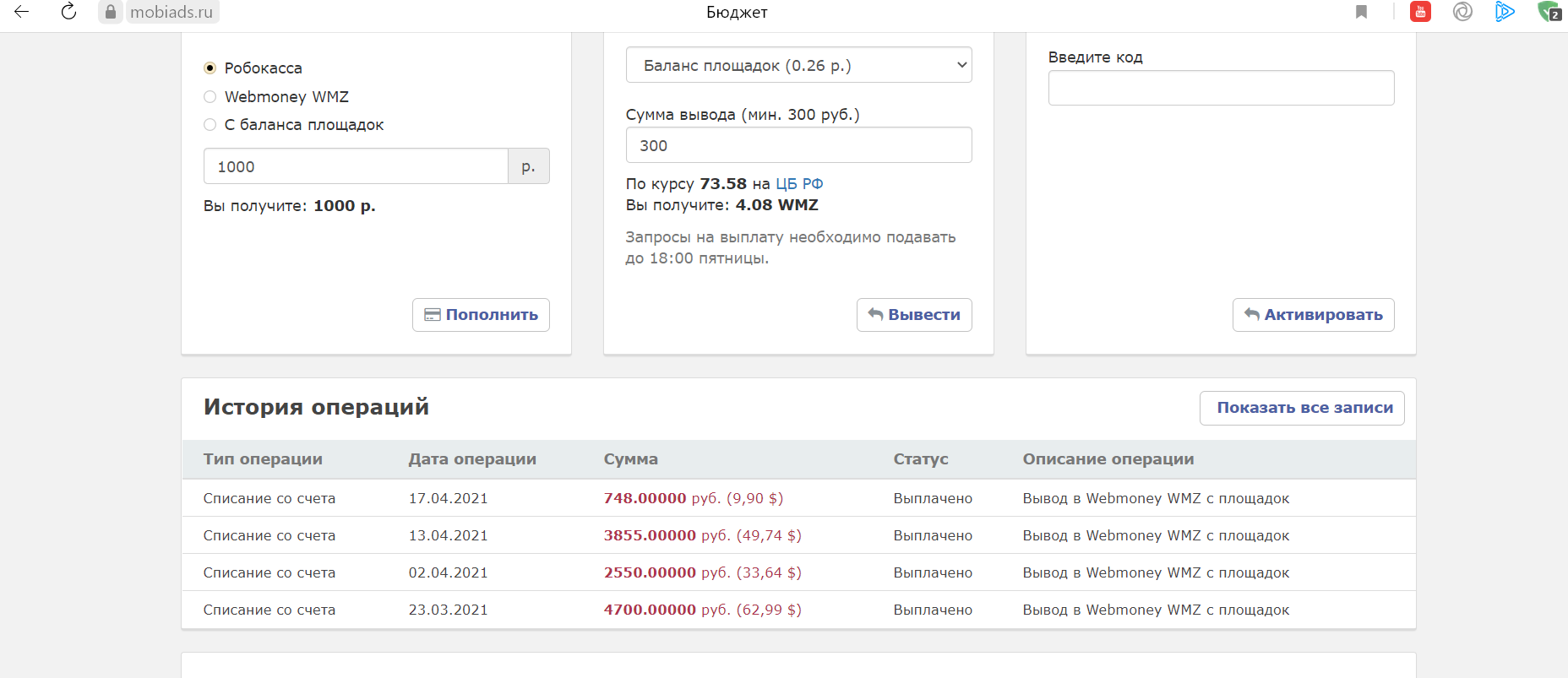This screenshot has height=678, width=1568.
Task: Open the blue play-arrow extension icon
Action: 1505,12
